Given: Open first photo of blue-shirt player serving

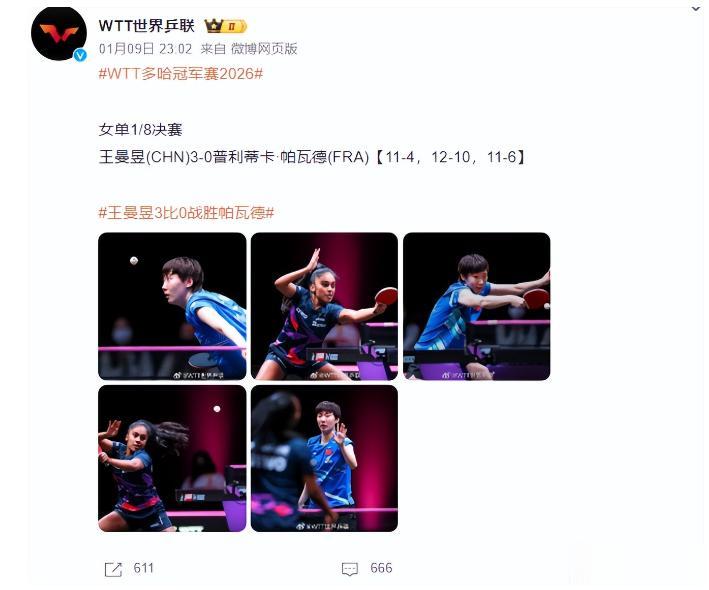Looking at the screenshot, I should click(x=172, y=306).
